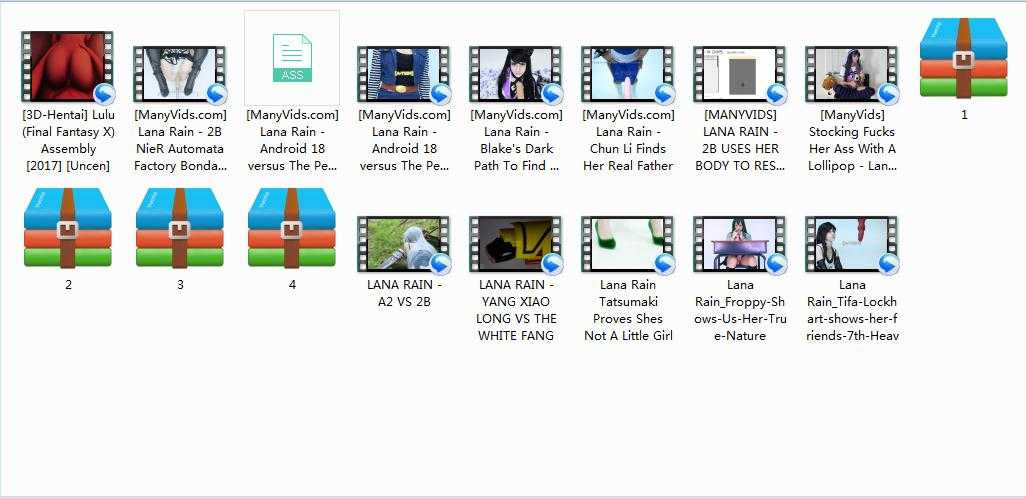1026x498 pixels.
Task: Select Blake's Dark Path To Find video
Action: [516, 74]
